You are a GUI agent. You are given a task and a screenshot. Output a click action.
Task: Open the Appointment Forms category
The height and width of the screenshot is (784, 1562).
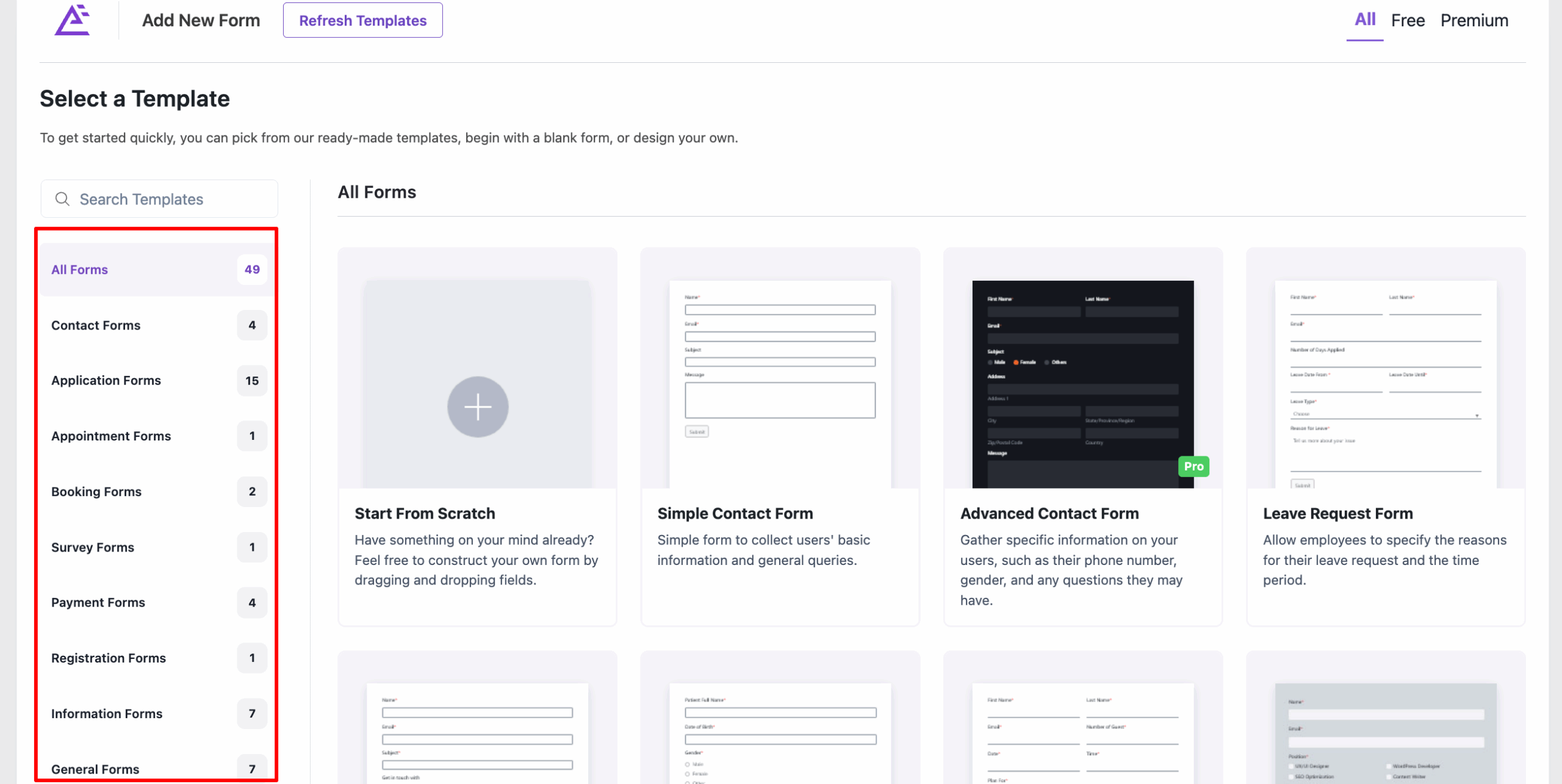pos(111,436)
